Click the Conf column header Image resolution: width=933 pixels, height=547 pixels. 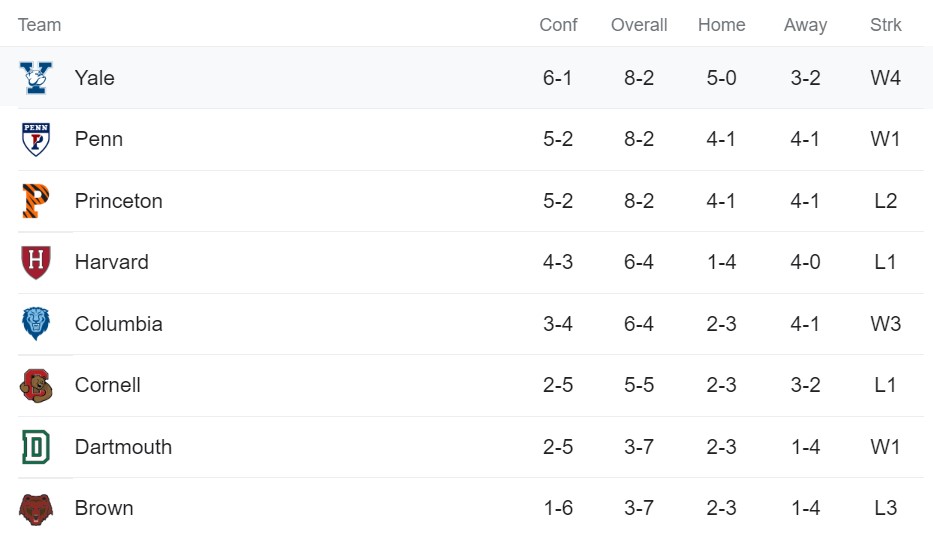point(558,25)
